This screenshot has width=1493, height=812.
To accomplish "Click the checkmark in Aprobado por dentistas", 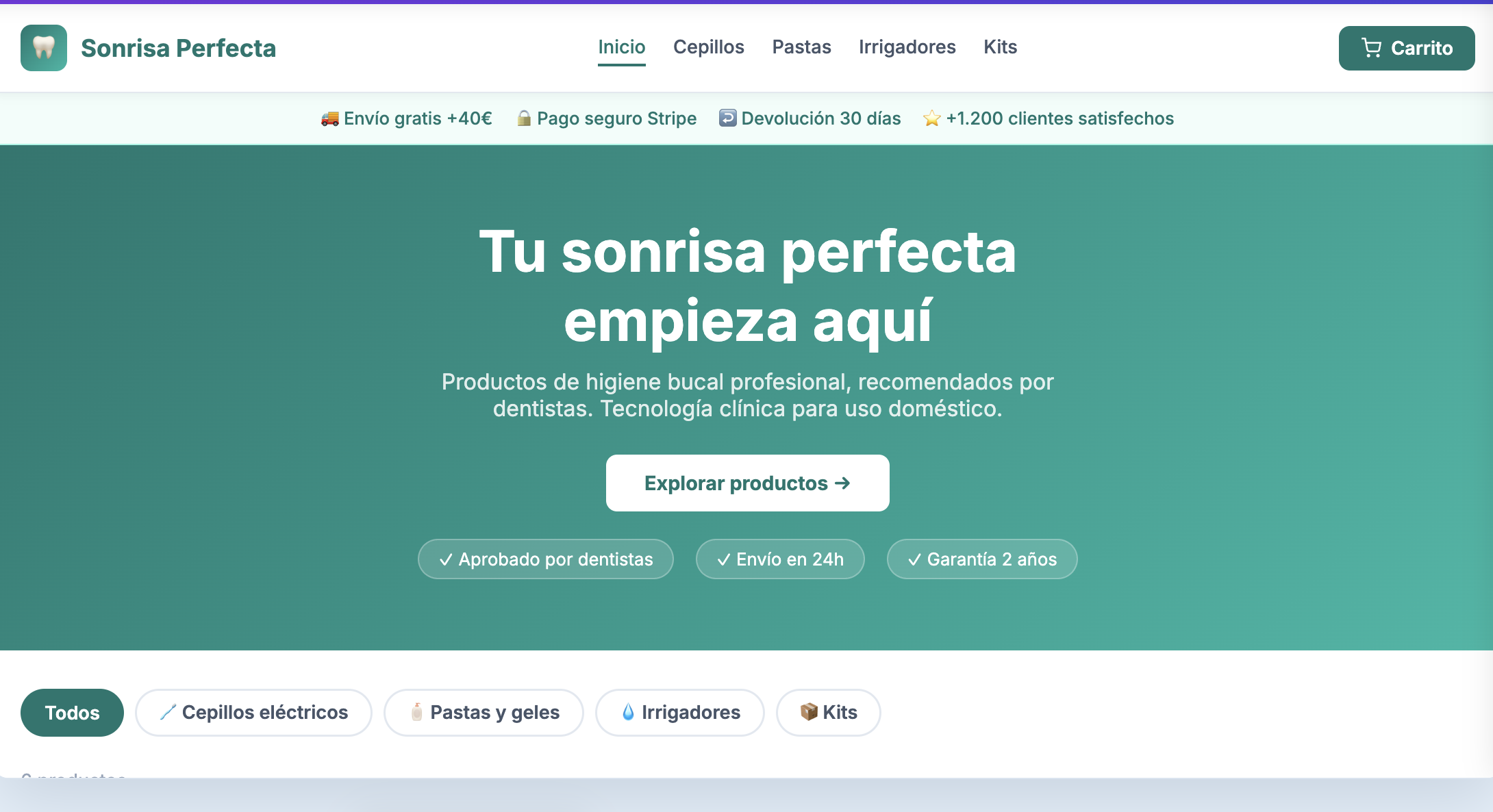I will (x=446, y=559).
